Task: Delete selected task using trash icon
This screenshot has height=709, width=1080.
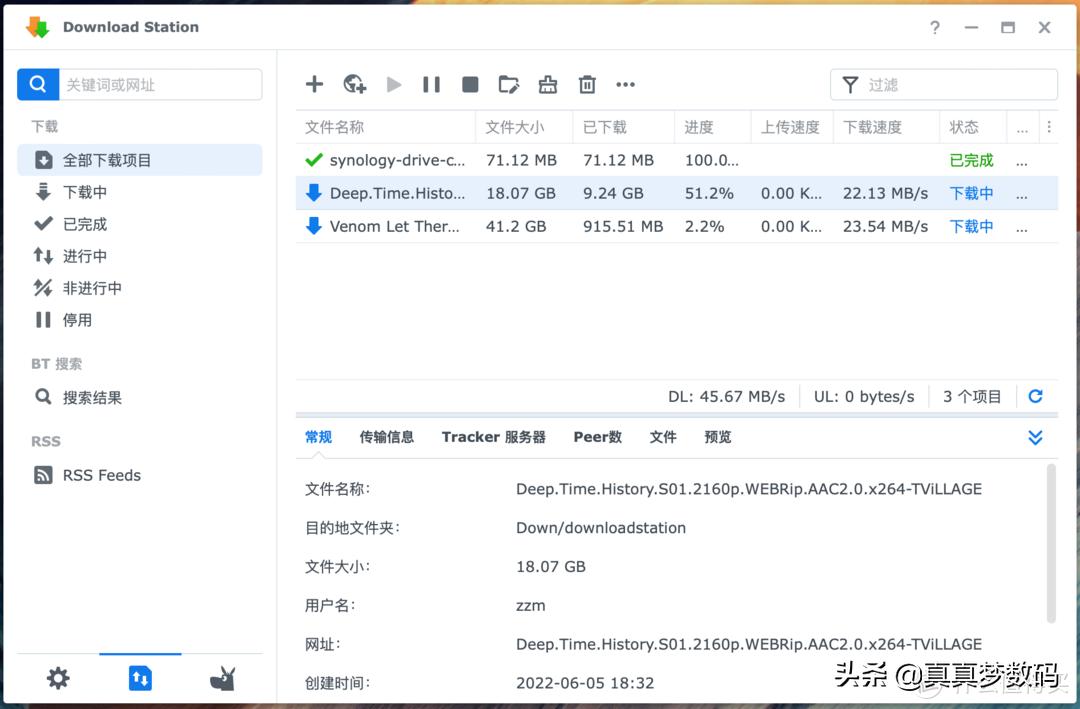Action: tap(586, 84)
